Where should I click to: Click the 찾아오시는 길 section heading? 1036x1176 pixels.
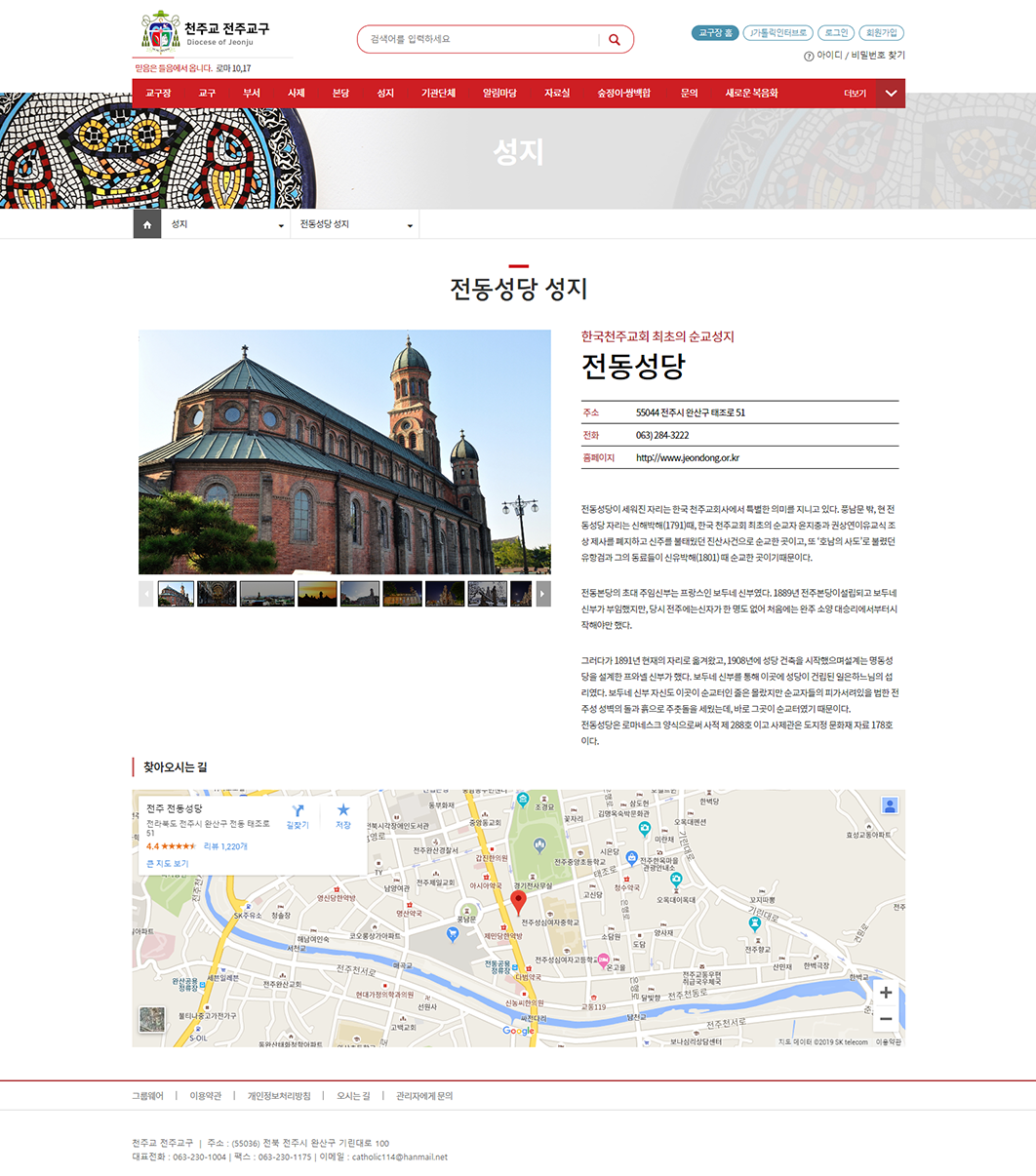(x=176, y=767)
